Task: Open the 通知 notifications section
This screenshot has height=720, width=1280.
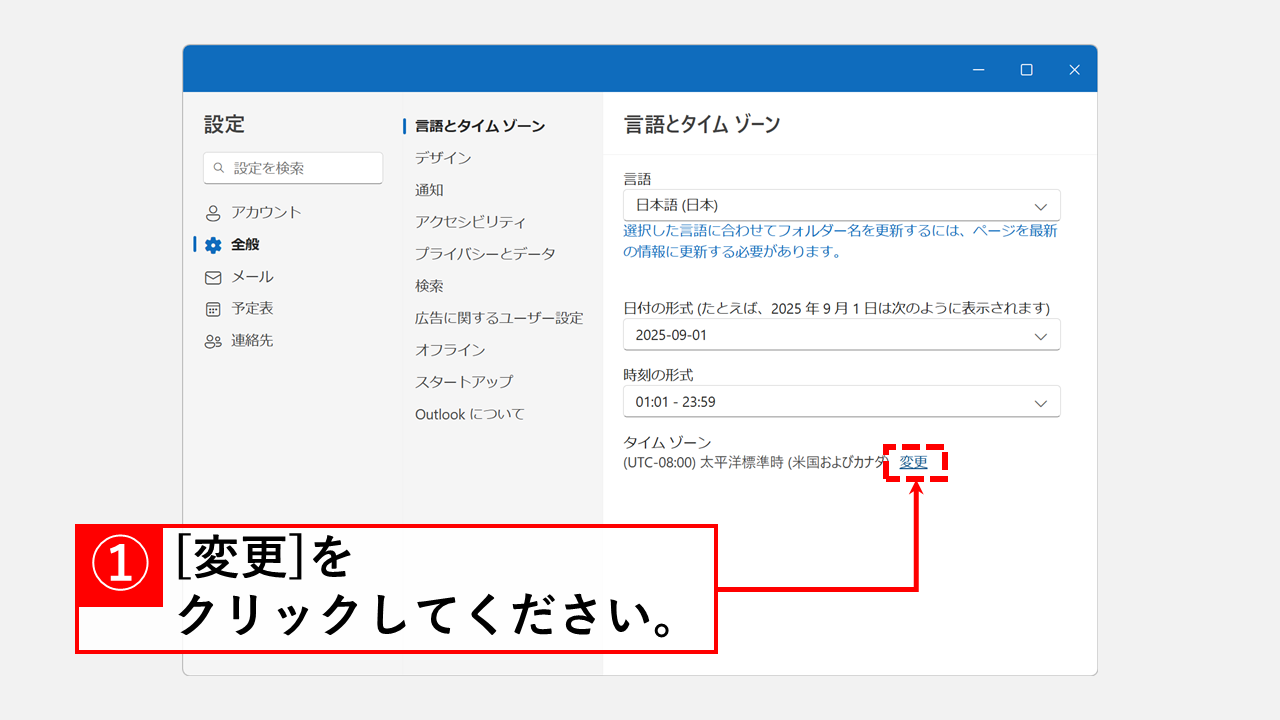Action: click(x=428, y=189)
